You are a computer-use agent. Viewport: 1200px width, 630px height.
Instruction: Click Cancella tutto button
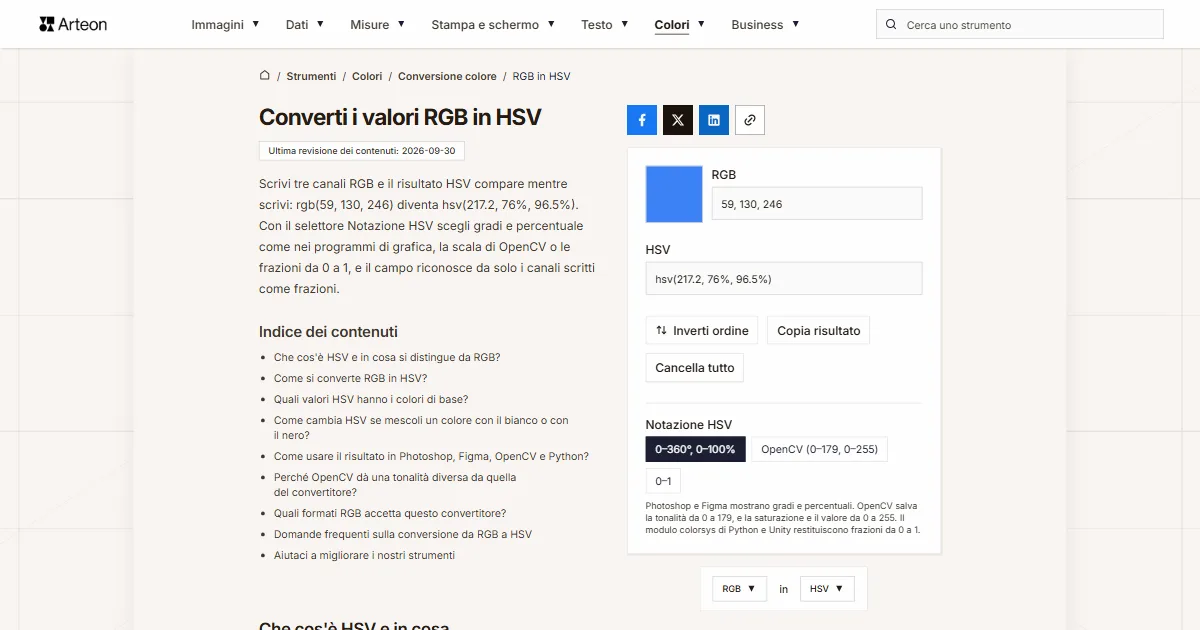[694, 368]
